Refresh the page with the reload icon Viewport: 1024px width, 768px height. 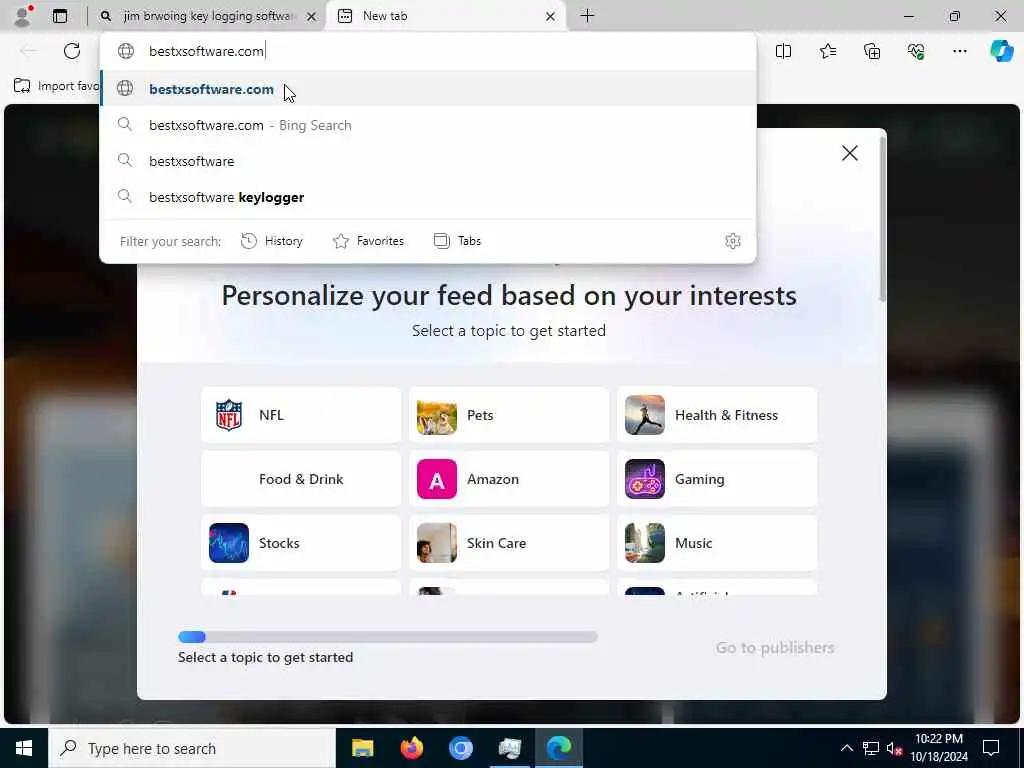[72, 51]
